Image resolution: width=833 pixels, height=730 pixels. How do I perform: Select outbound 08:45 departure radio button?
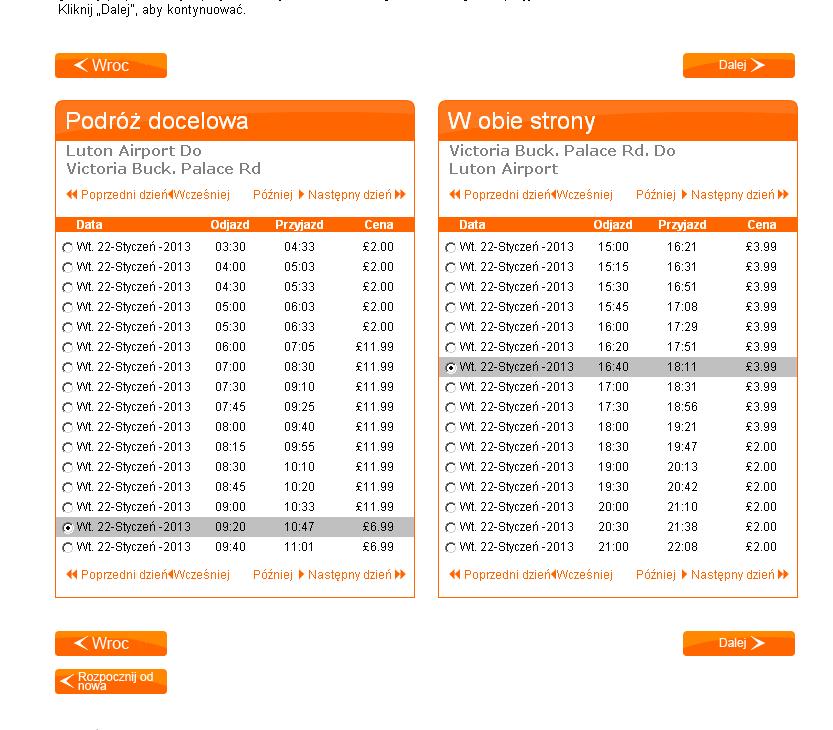(x=67, y=488)
